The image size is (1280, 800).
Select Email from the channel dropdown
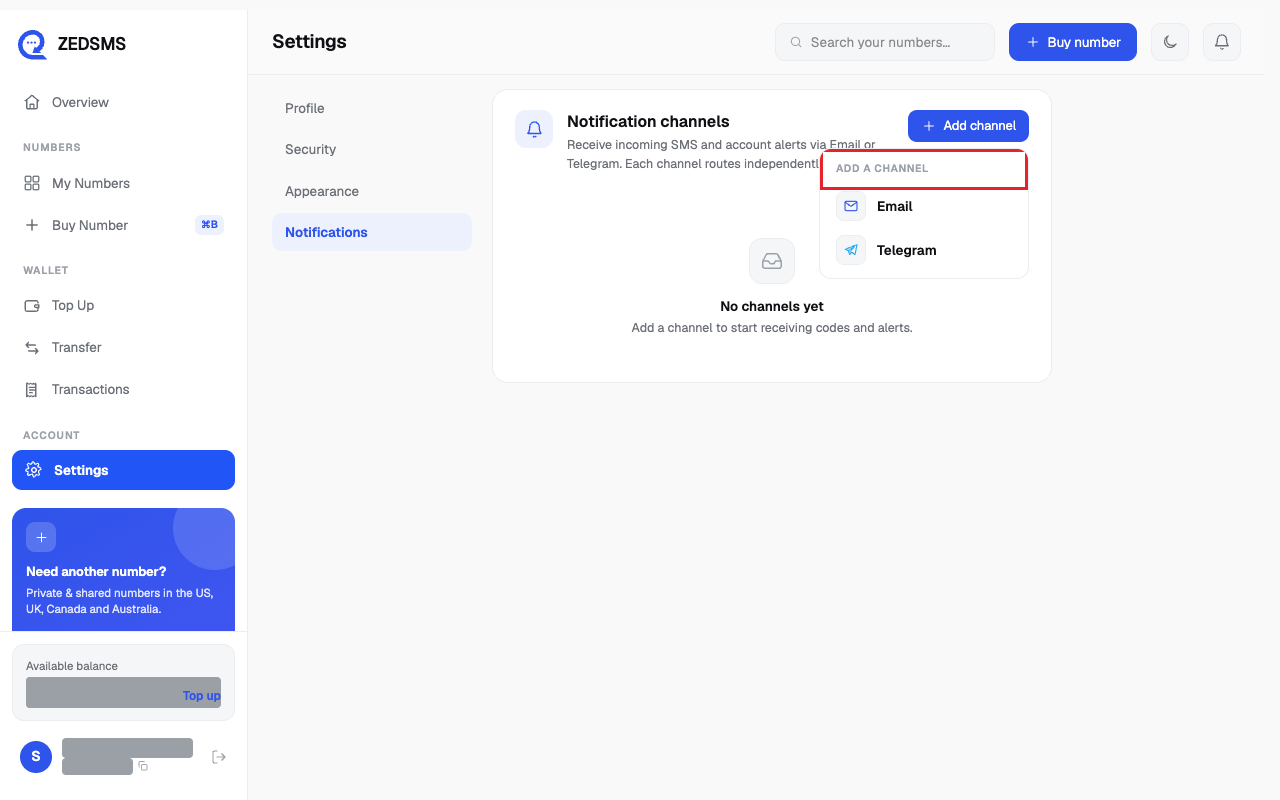(x=924, y=206)
